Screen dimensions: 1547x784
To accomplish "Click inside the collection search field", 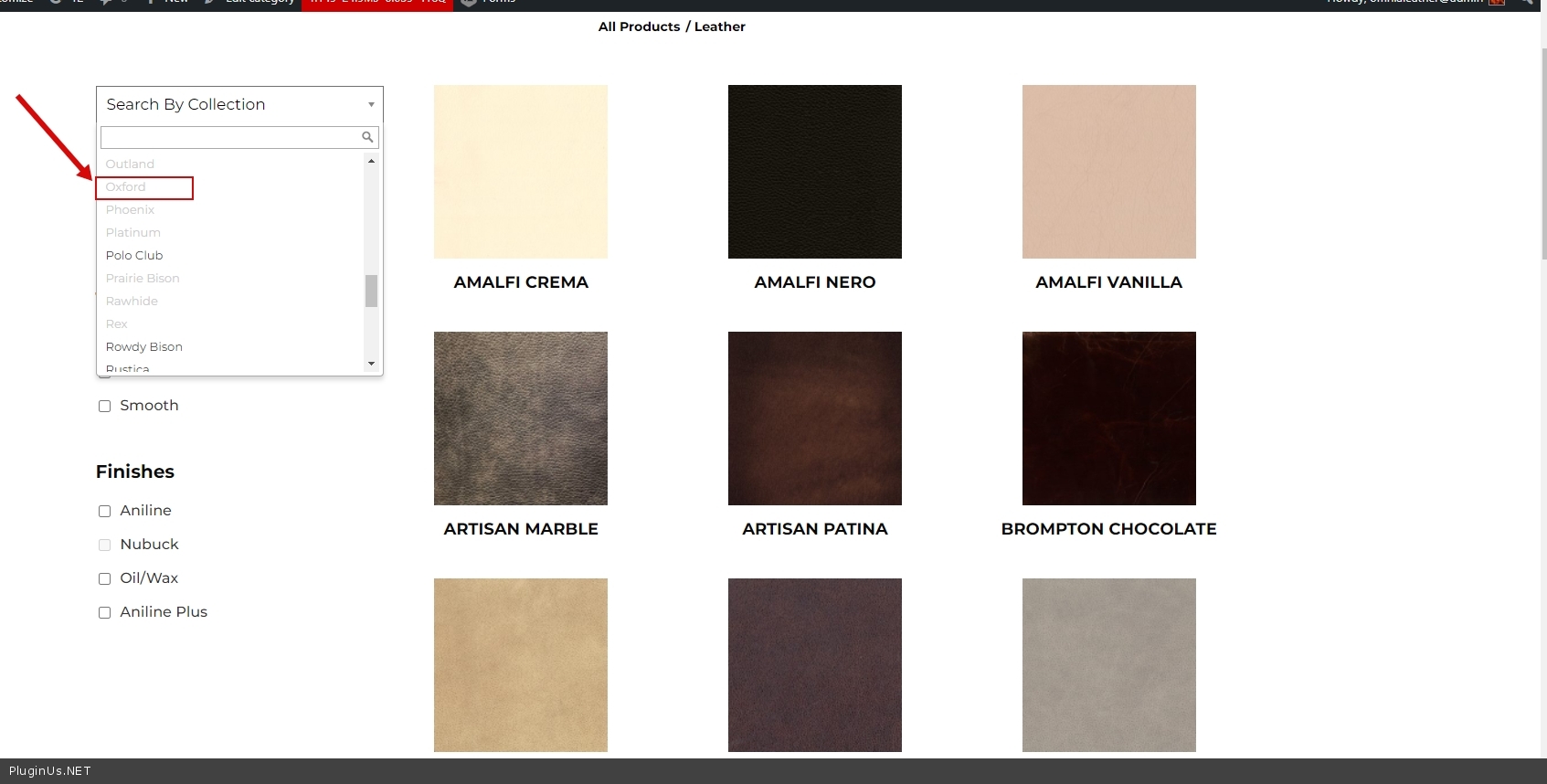I will [228, 137].
